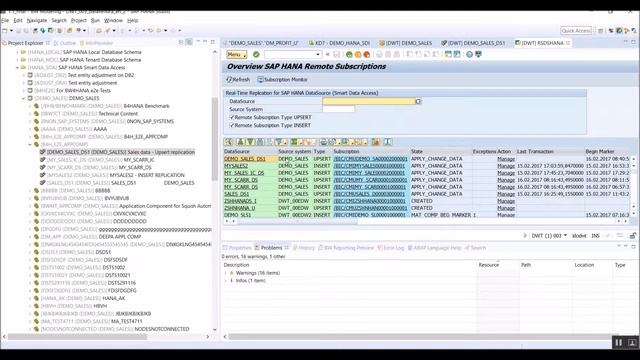Open the File menu
640x360 pixels.
point(5,20)
